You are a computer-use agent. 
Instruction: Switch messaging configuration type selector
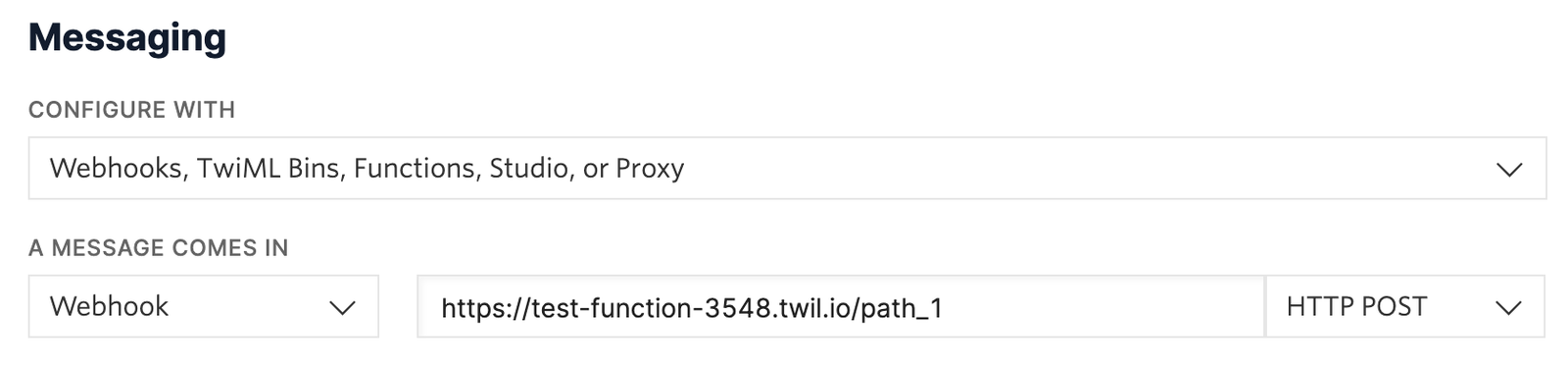coord(787,168)
